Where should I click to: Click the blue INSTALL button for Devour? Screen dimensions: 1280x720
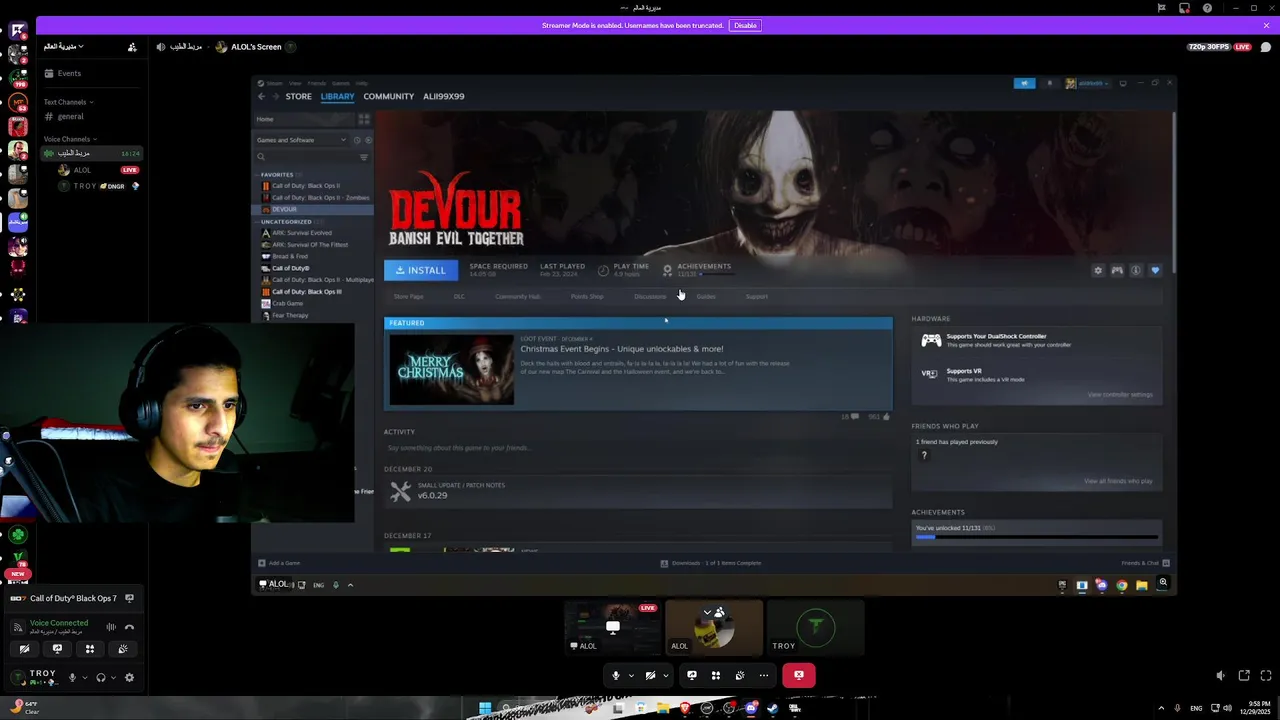(x=421, y=270)
